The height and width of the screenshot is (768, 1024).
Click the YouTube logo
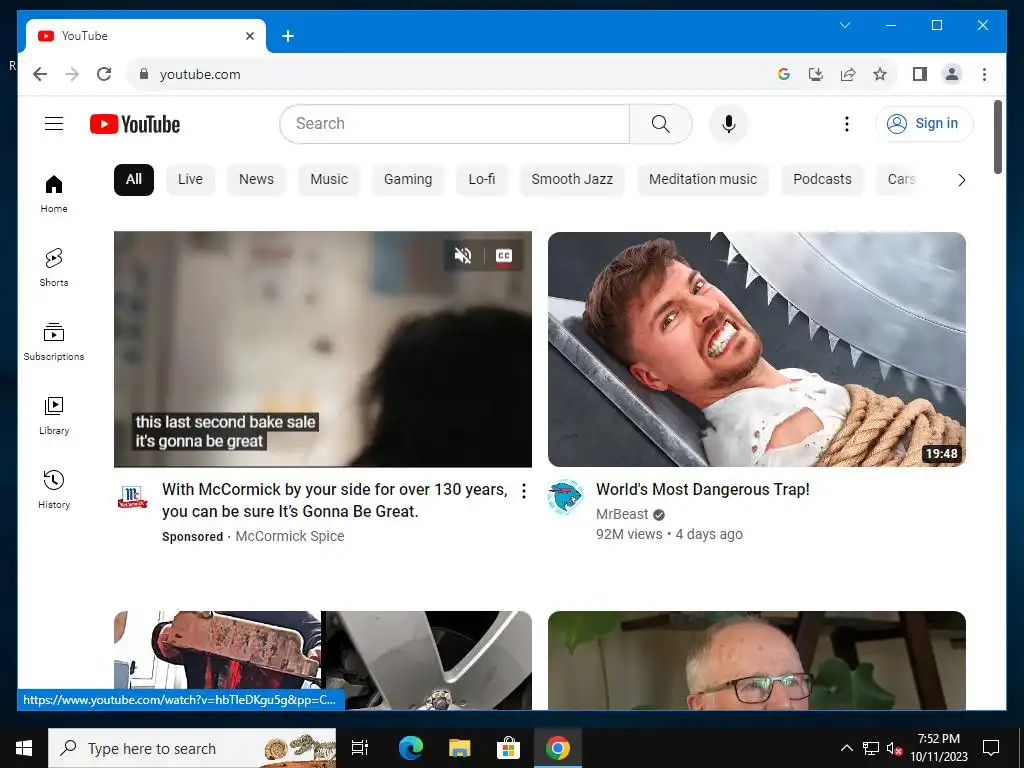pyautogui.click(x=135, y=124)
